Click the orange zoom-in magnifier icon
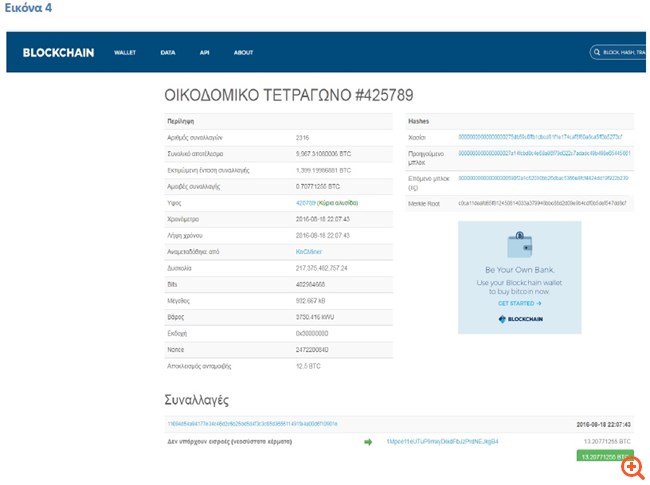 (633, 468)
